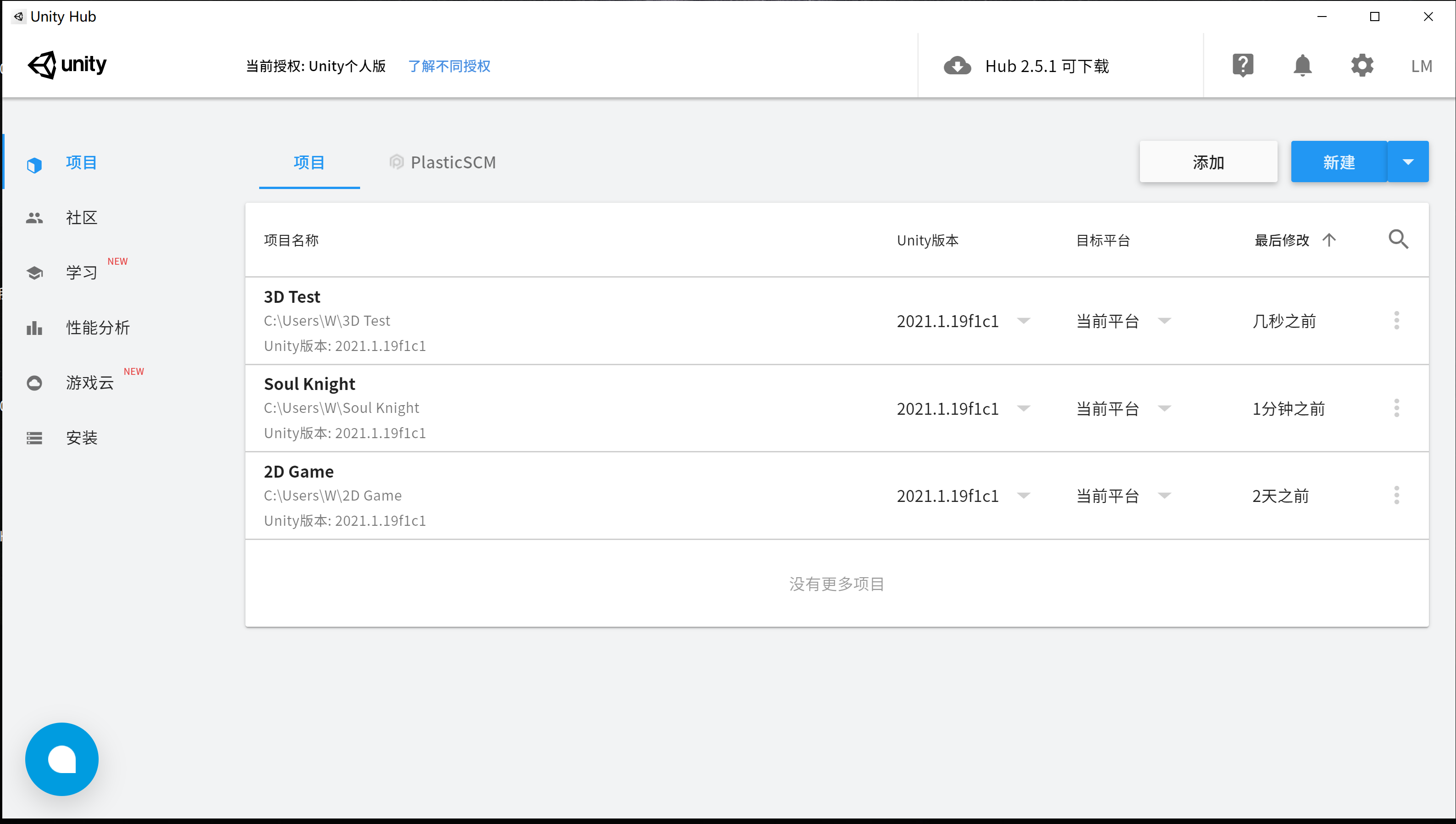Screen dimensions: 1456x824
Task: Click the Unity Hub title bar icon
Action: (x=19, y=17)
